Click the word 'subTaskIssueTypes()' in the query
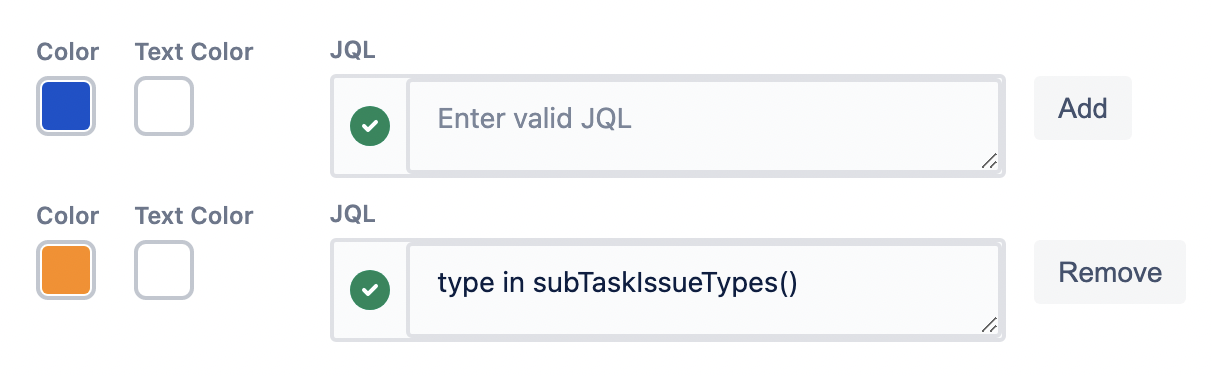 pyautogui.click(x=665, y=284)
